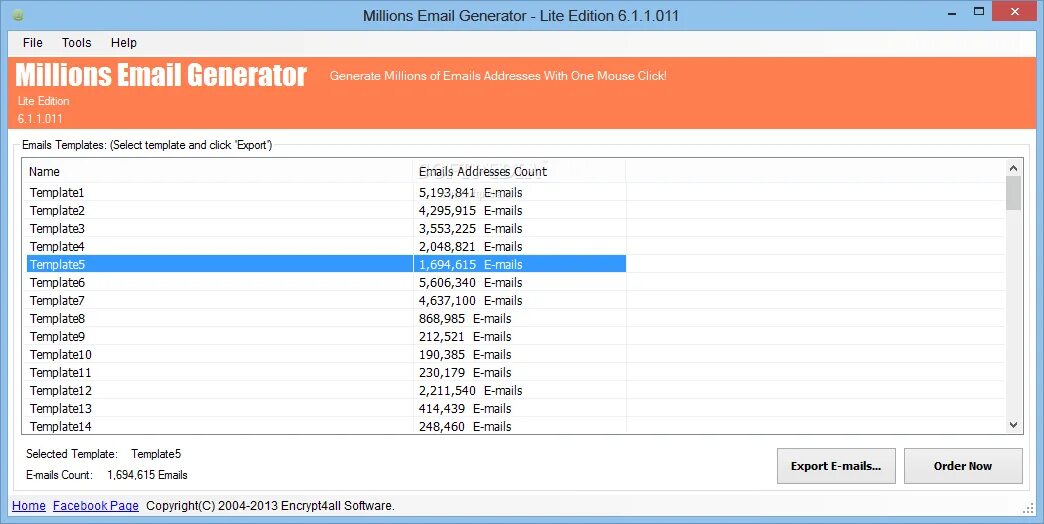Select the Template2 row

[326, 210]
